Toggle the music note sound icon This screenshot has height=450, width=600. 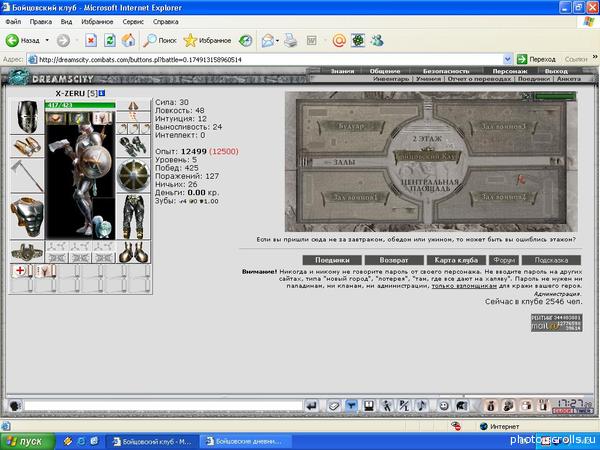click(422, 406)
